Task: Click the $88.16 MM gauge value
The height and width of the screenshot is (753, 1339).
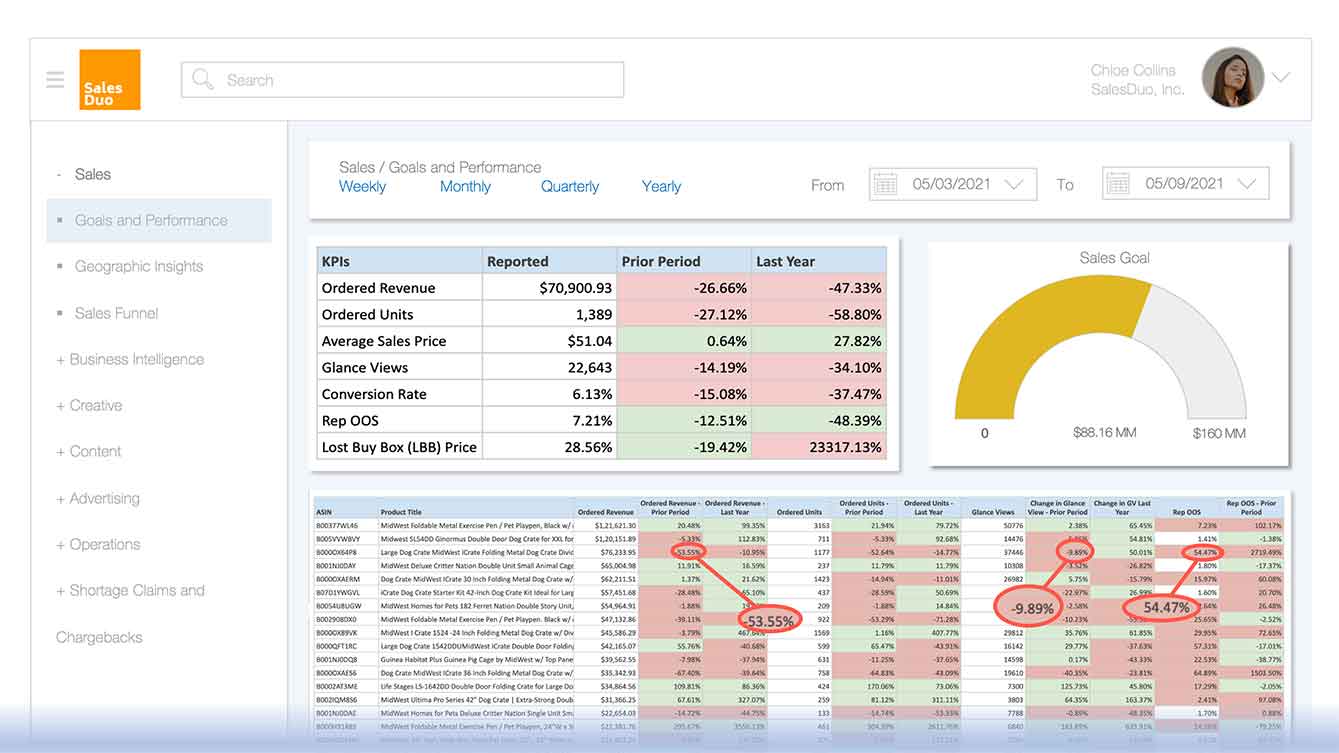Action: click(x=1105, y=433)
